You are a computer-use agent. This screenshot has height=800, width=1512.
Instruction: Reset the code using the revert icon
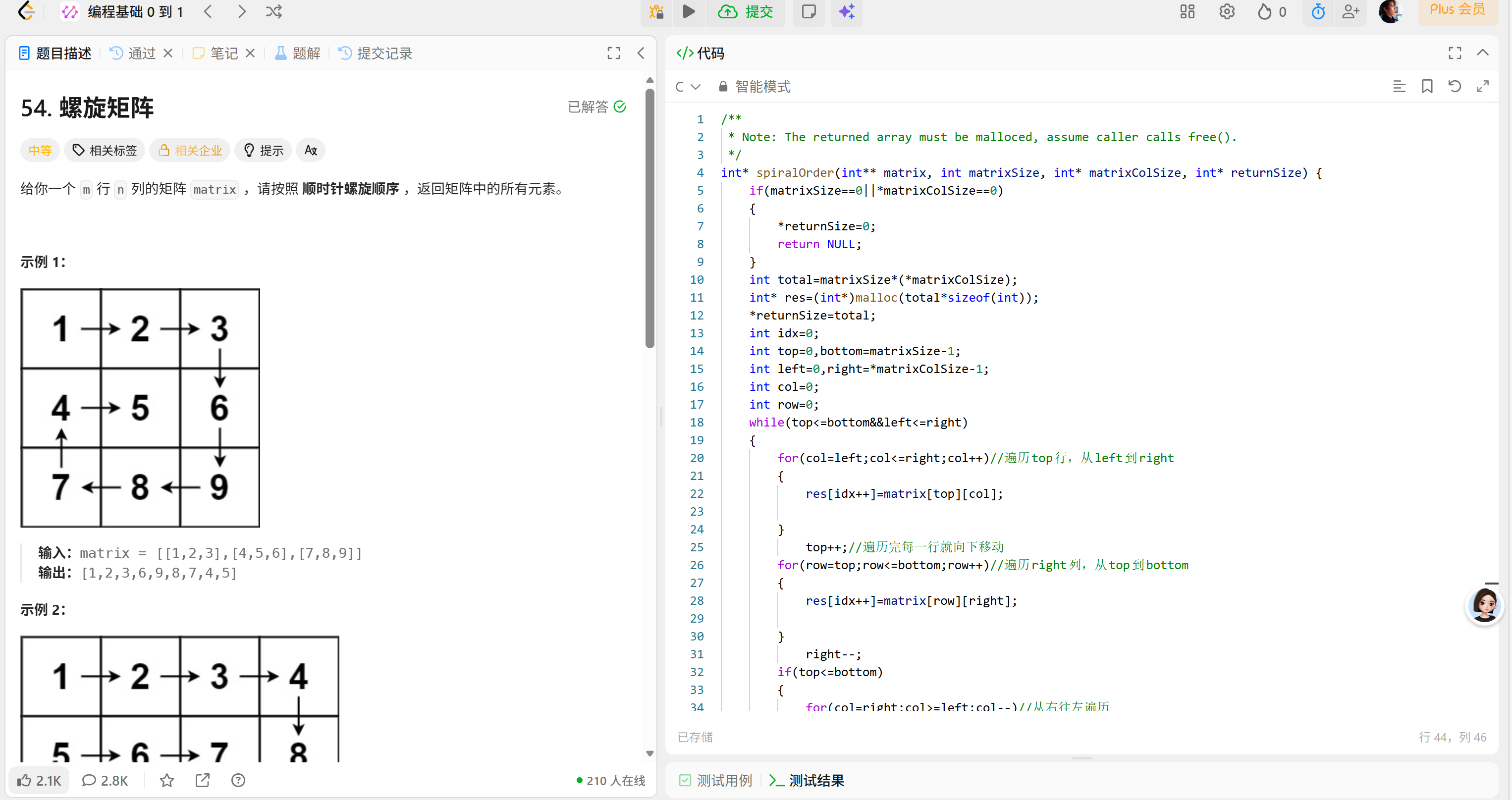[1455, 86]
